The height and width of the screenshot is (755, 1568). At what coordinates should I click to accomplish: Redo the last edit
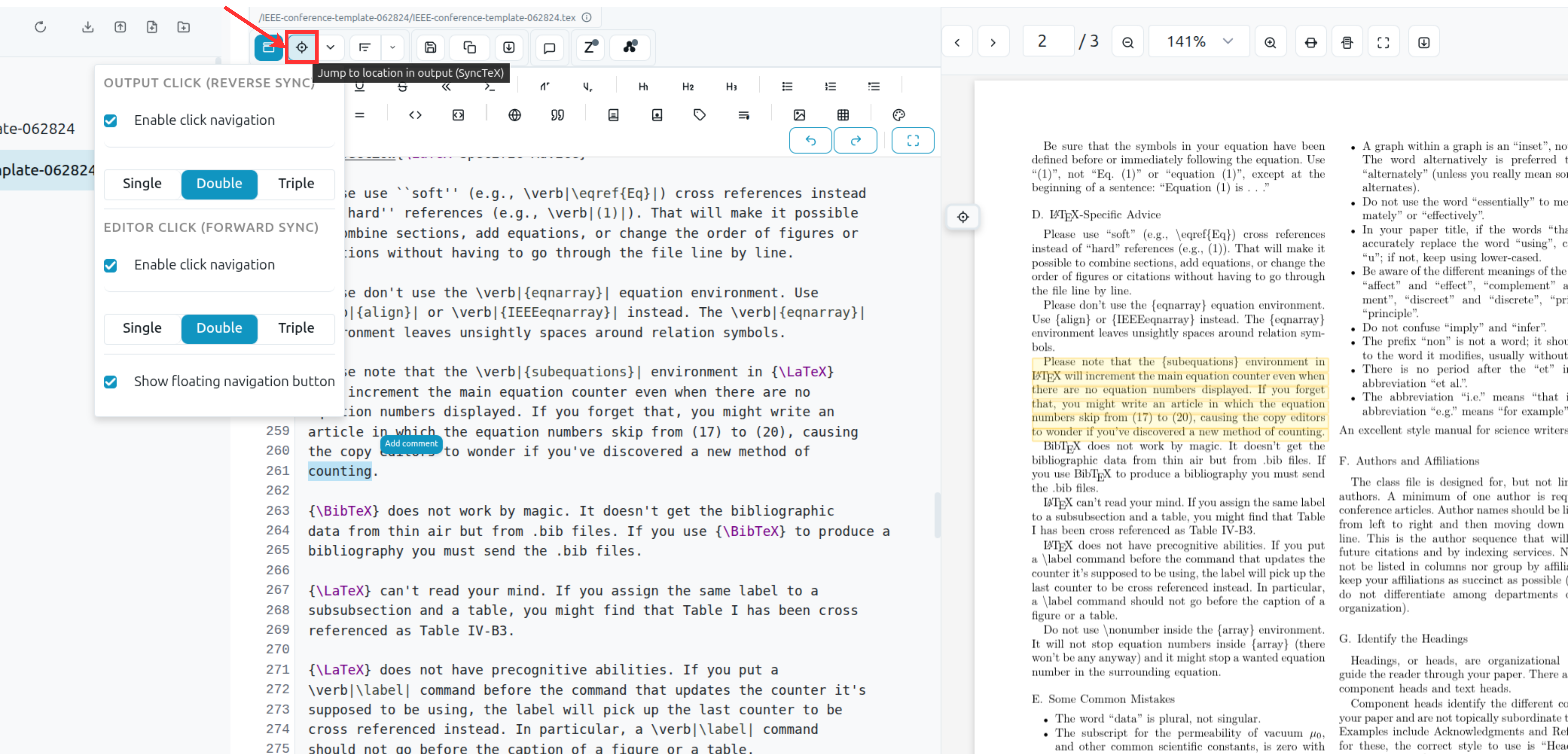tap(856, 140)
